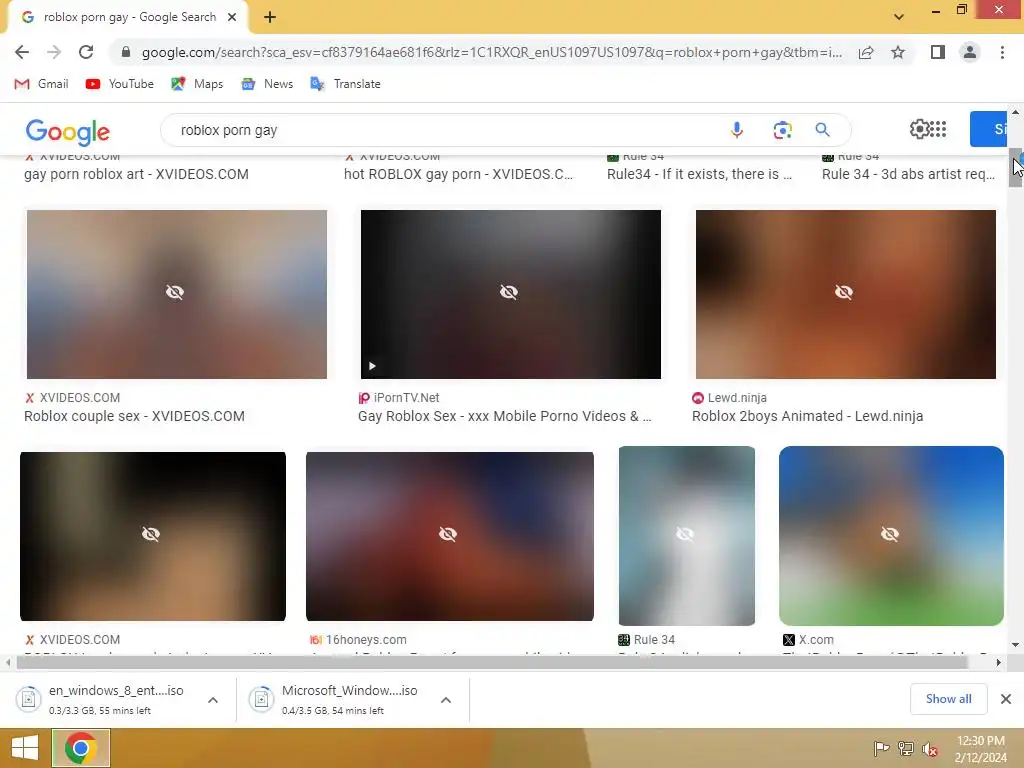
Task: Open the Chrome profile avatar menu
Action: click(x=970, y=52)
